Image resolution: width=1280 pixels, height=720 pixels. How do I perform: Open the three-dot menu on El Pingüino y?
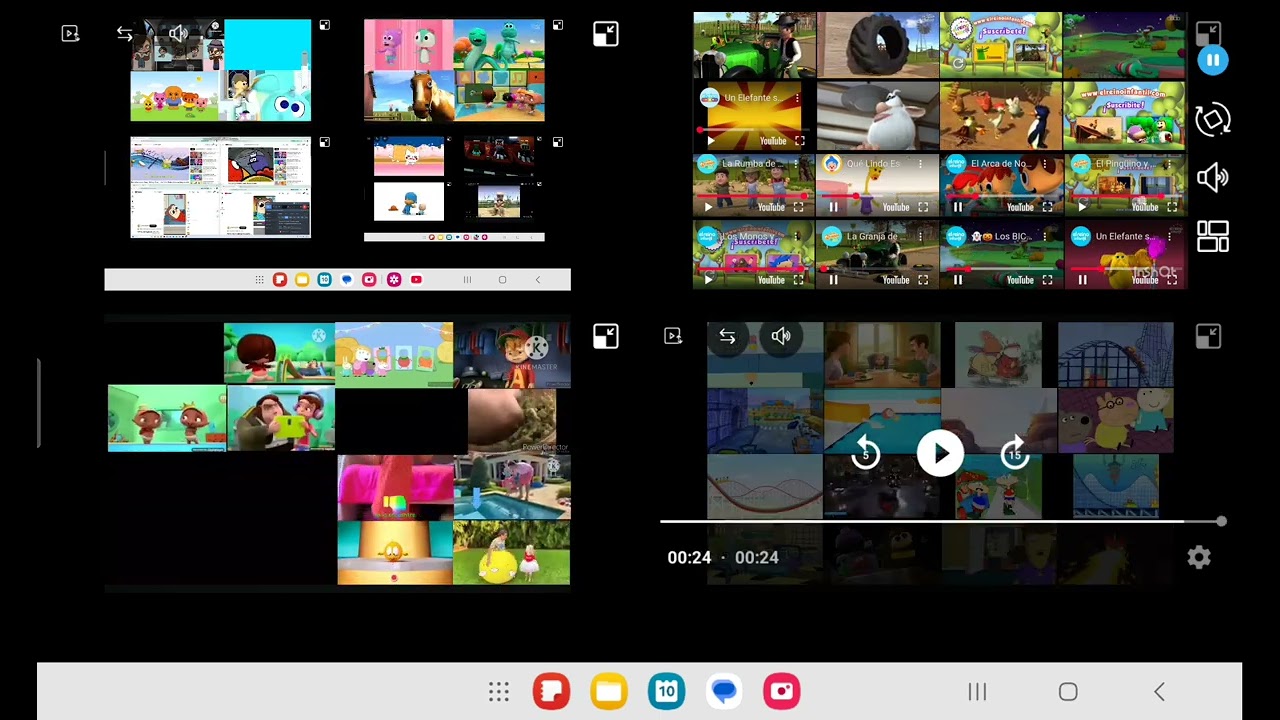[1170, 164]
